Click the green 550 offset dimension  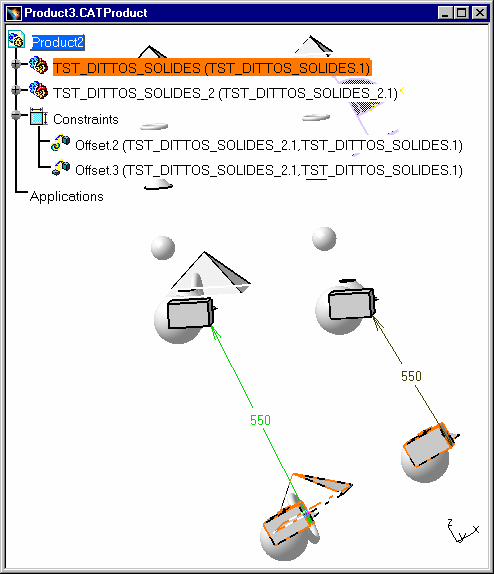pos(260,420)
